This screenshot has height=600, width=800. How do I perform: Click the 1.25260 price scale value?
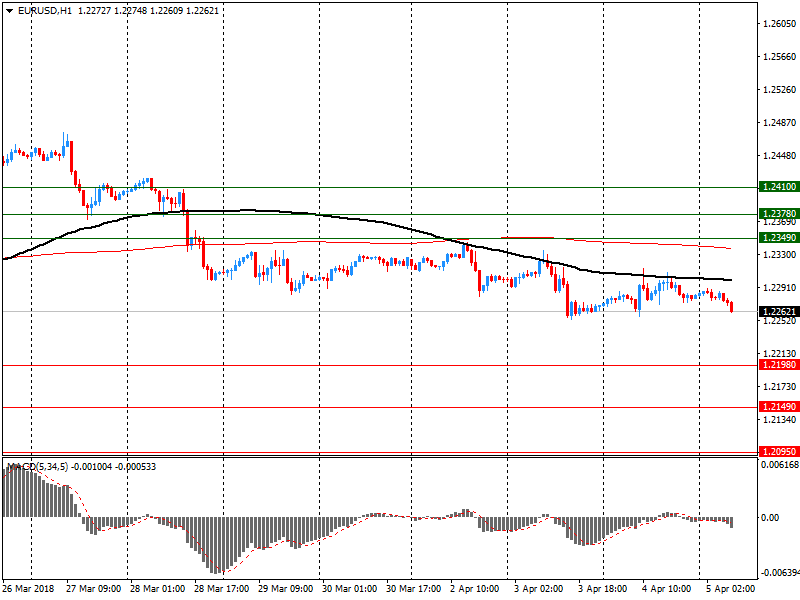[x=780, y=90]
